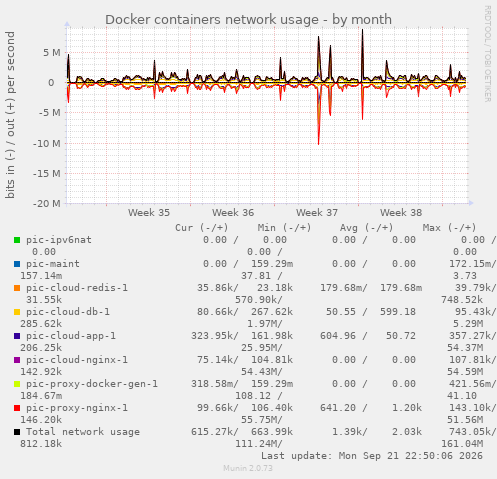This screenshot has height=479, width=497.
Task: Click the 'Min (-/+)' column header
Action: click(284, 228)
